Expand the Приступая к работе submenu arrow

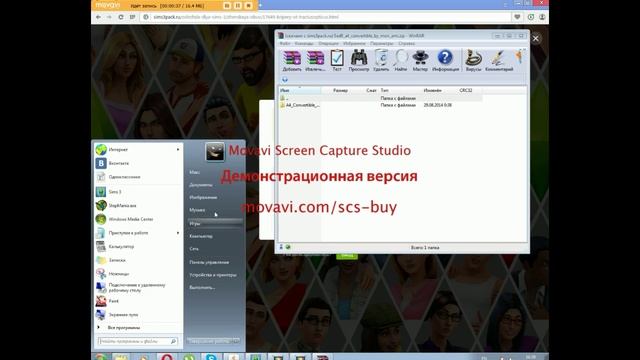point(178,233)
